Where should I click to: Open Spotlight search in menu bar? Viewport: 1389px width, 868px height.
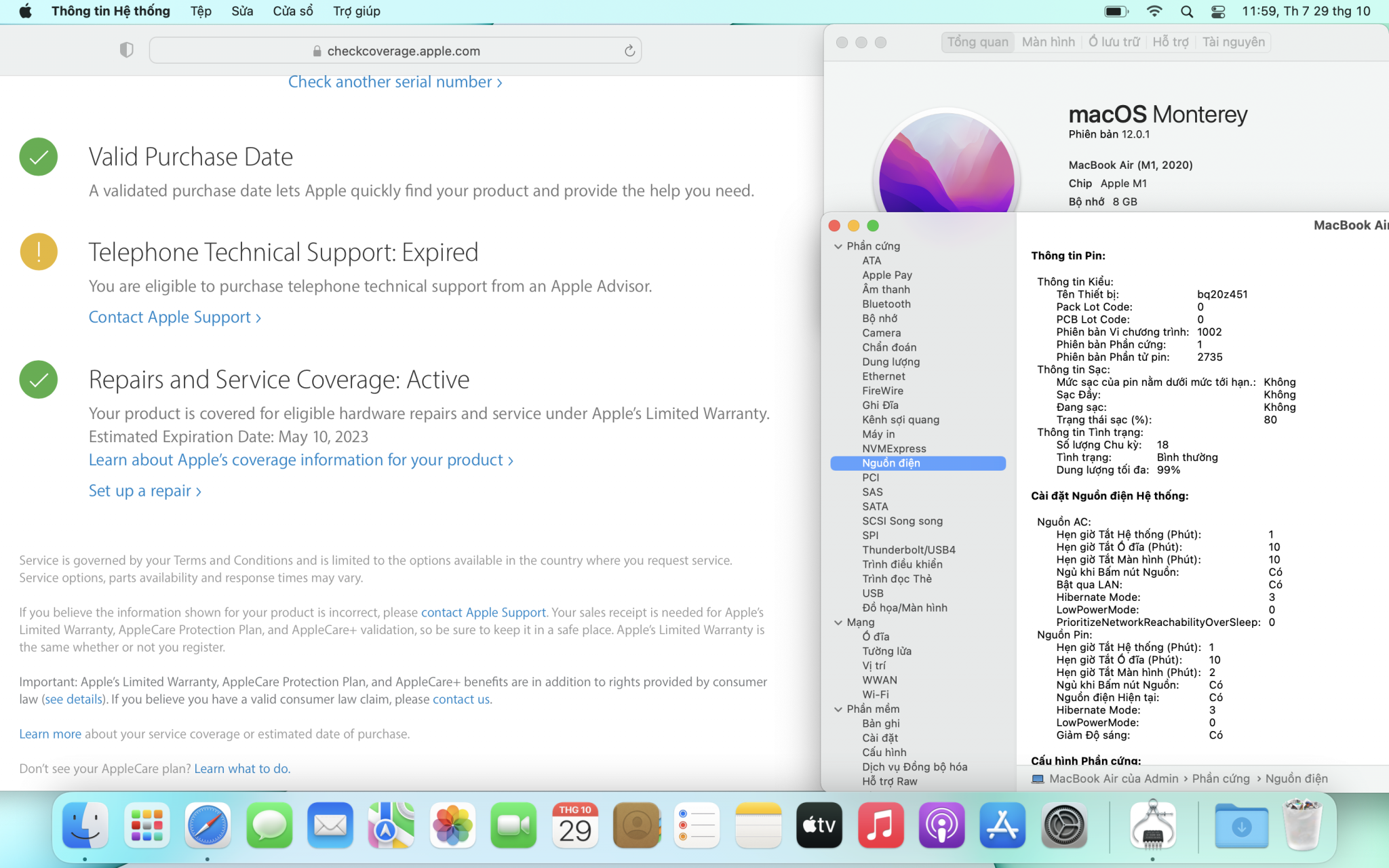(1187, 12)
